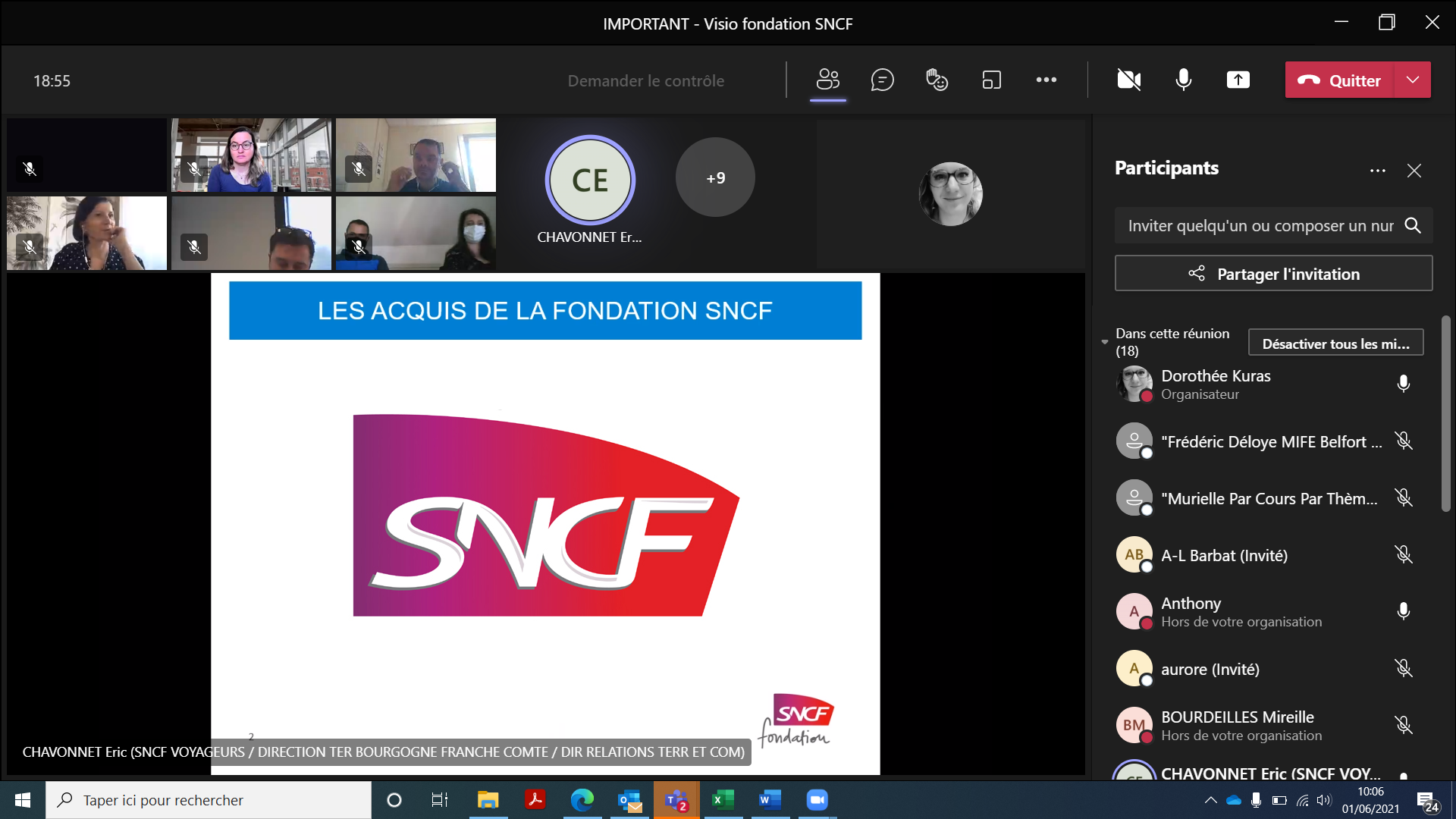
Task: Open the Quitter dropdown arrow
Action: [1413, 80]
